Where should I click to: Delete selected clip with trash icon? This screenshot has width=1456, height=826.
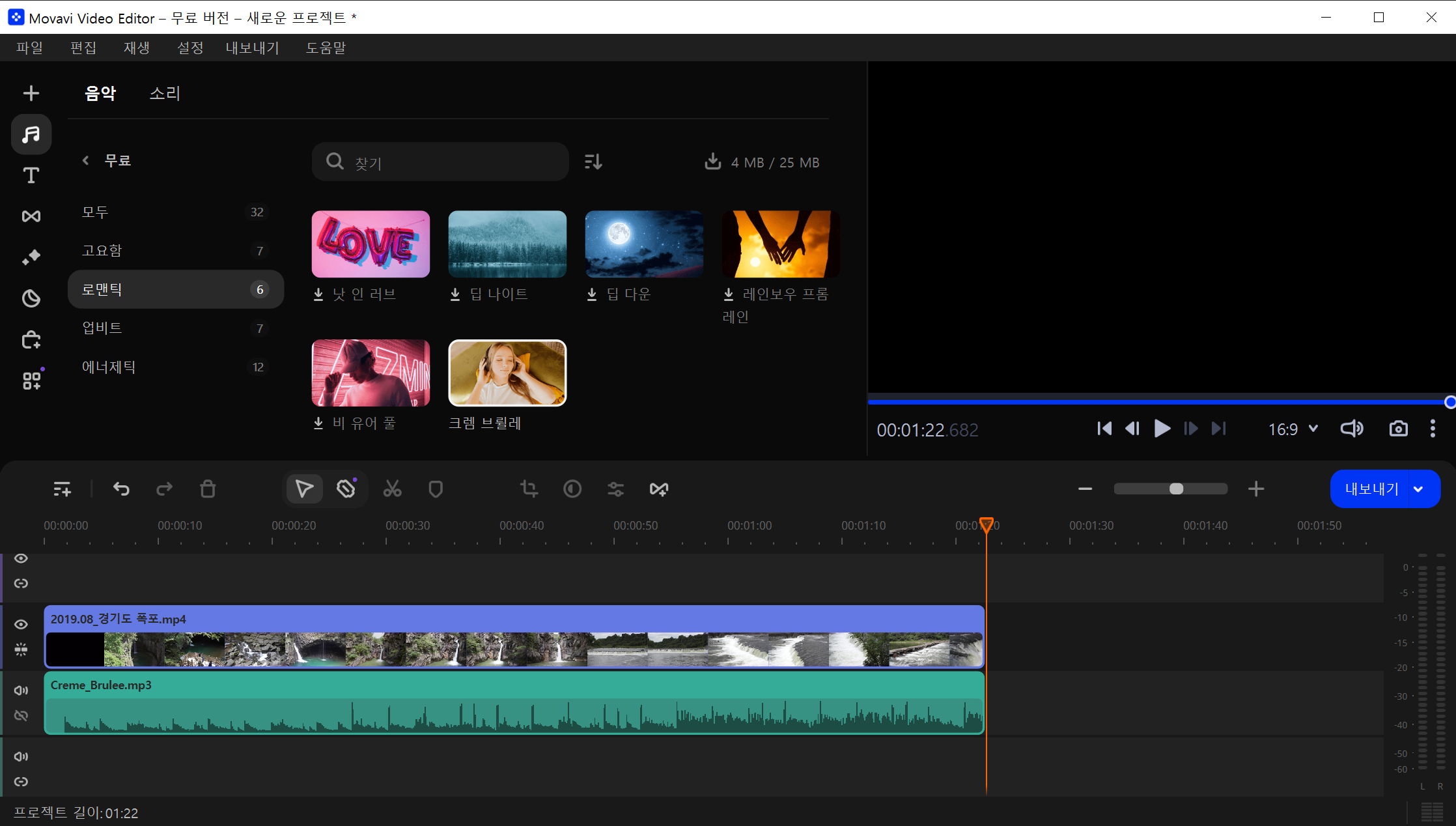[208, 489]
